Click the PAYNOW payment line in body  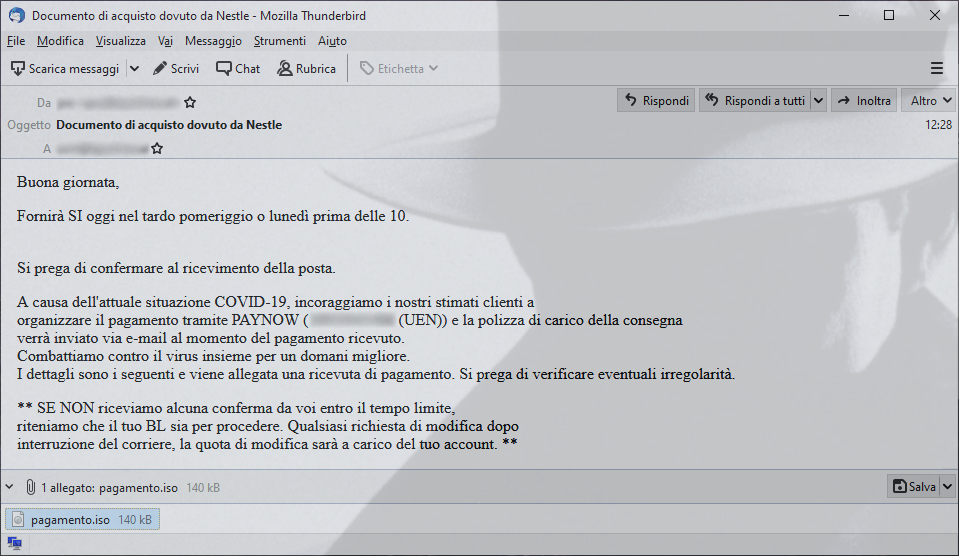pos(349,320)
